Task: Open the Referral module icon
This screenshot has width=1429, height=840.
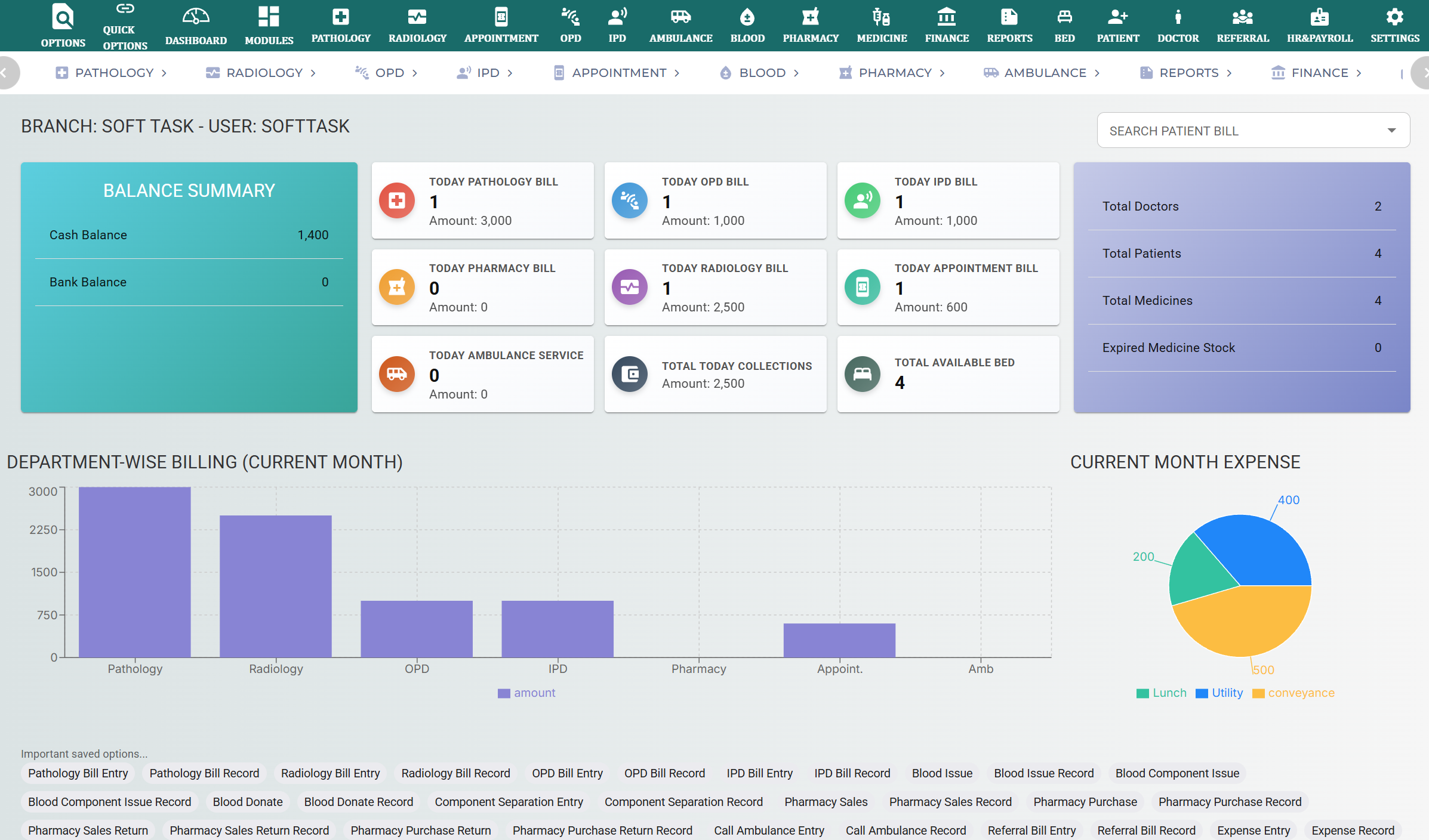Action: pyautogui.click(x=1242, y=25)
